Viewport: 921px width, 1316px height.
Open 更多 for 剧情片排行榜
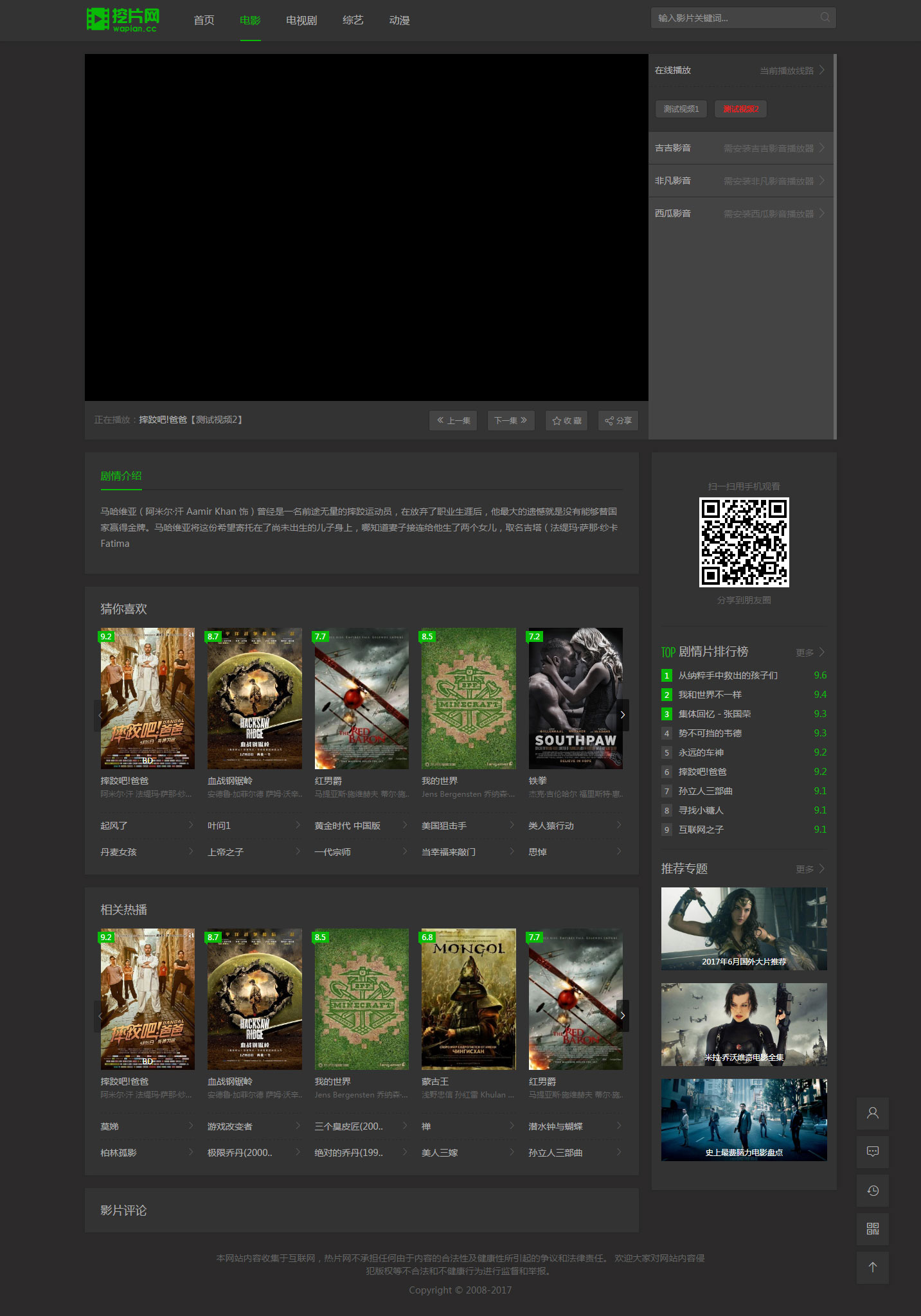(810, 652)
